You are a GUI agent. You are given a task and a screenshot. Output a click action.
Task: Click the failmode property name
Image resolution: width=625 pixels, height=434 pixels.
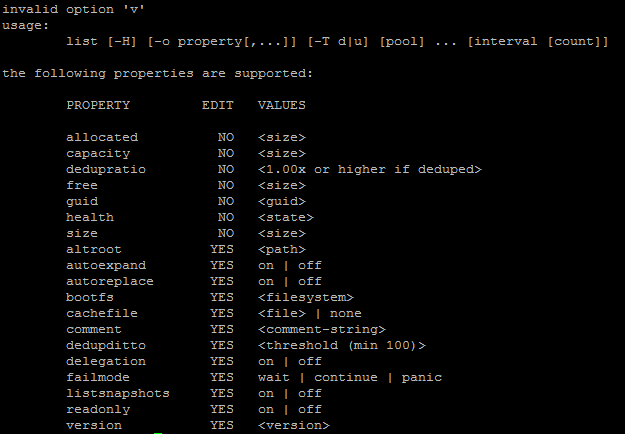coord(98,377)
